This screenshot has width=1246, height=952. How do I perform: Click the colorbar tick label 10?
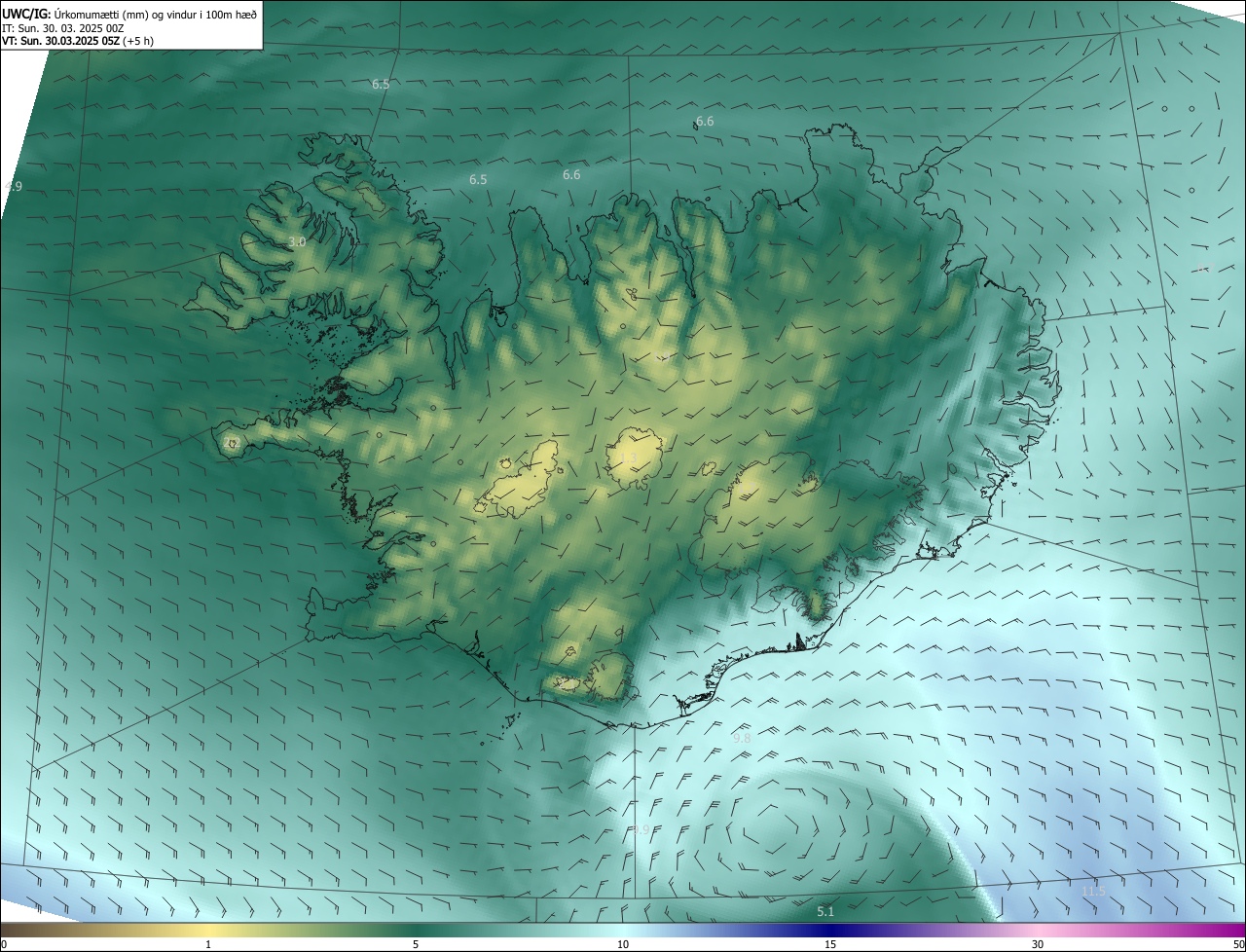click(x=623, y=944)
